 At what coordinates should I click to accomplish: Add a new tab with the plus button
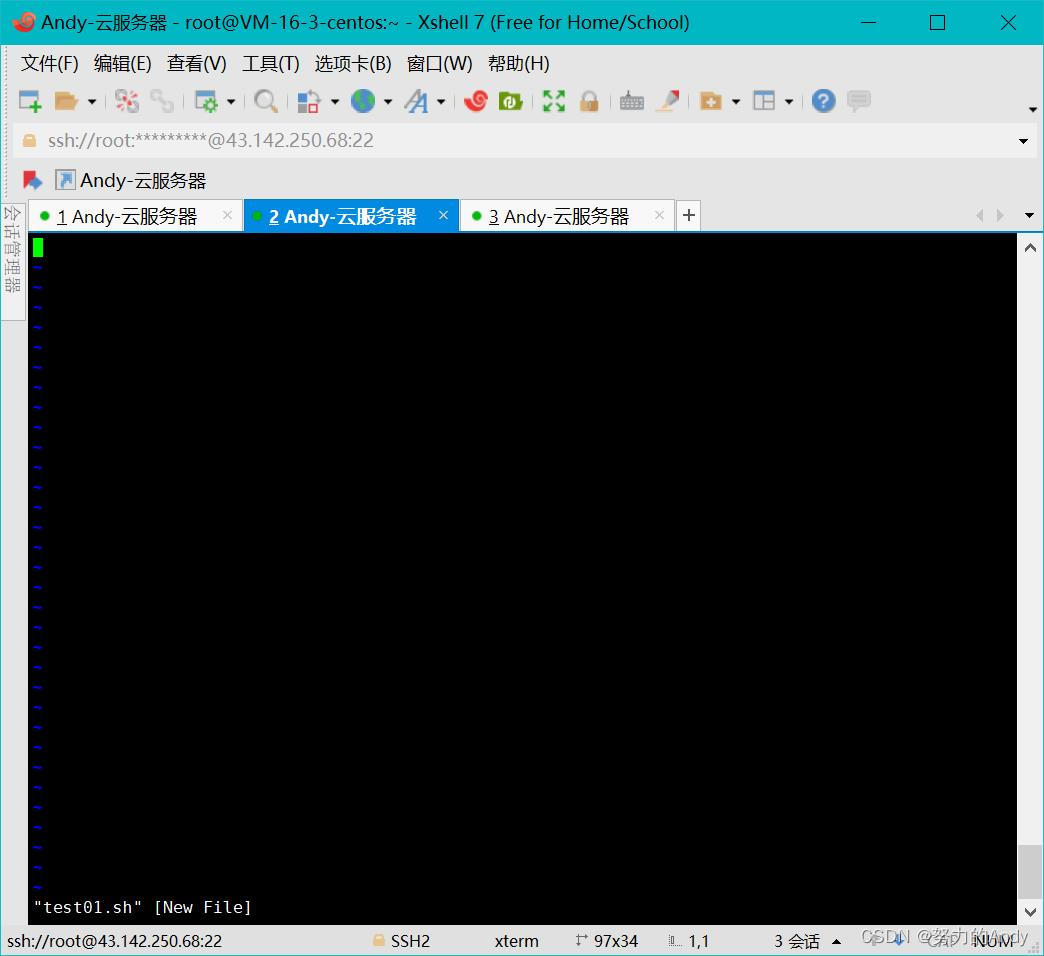688,215
